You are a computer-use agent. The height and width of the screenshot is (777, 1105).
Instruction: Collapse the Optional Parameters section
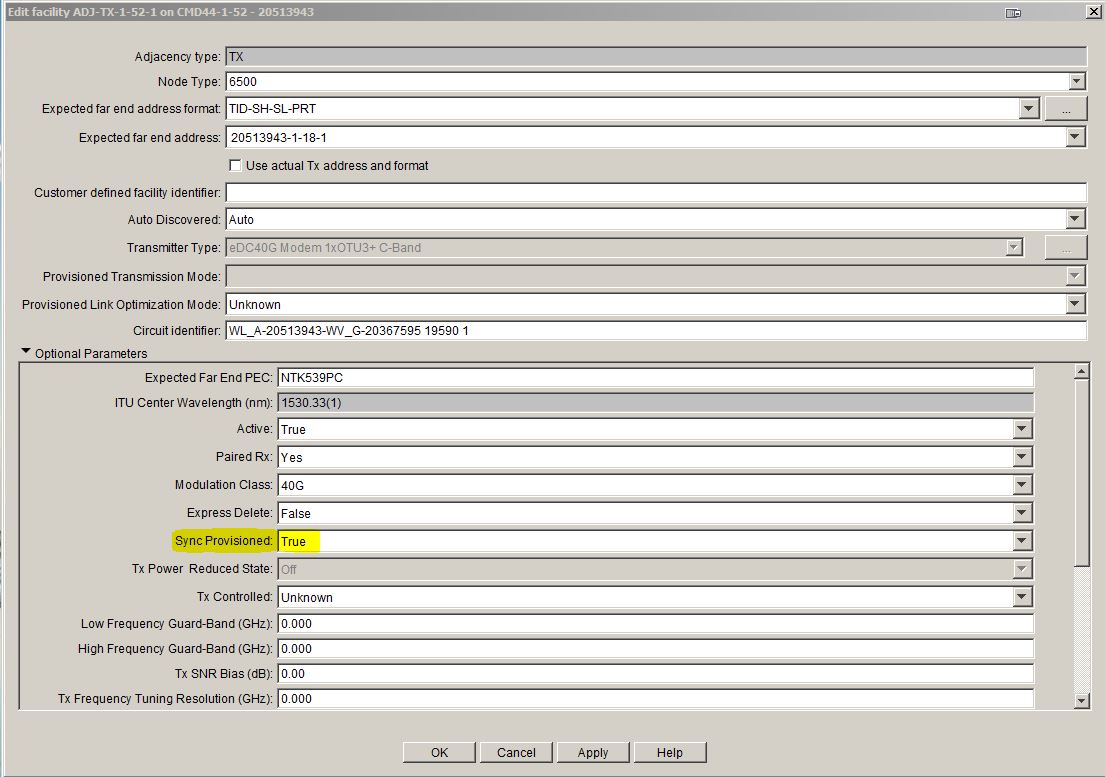pos(26,352)
